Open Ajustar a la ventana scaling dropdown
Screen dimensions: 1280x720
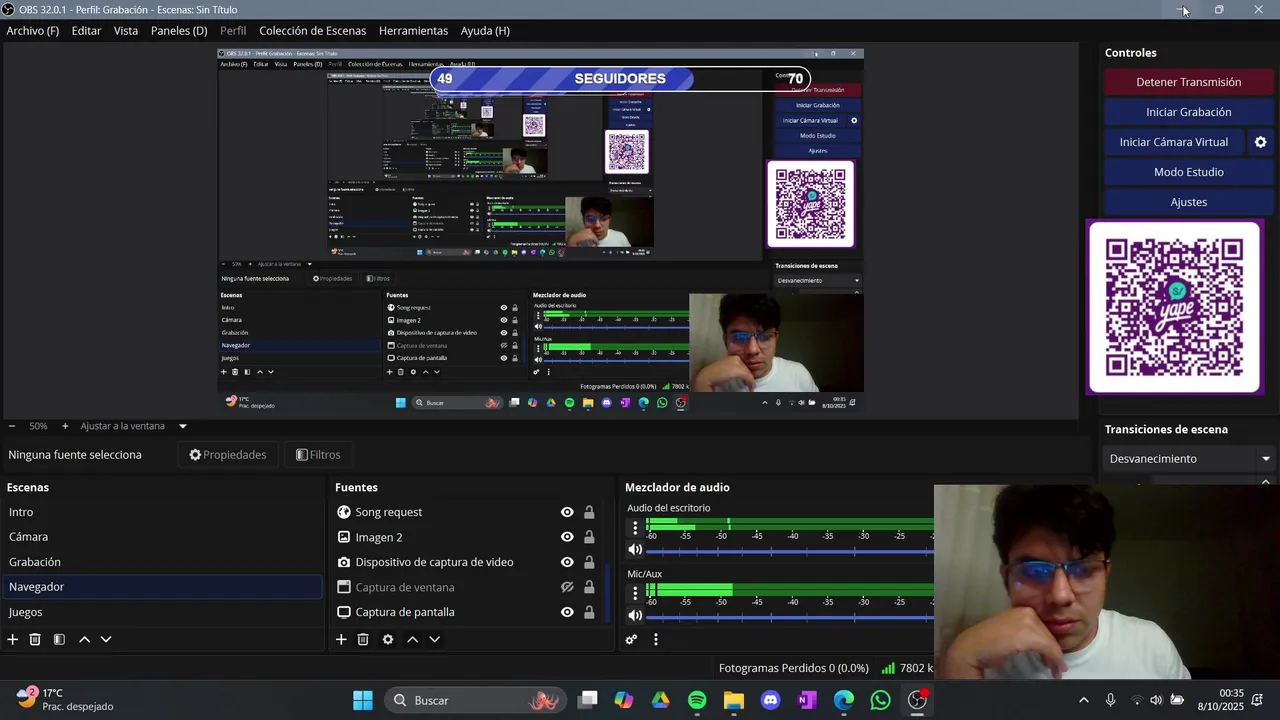click(x=134, y=426)
